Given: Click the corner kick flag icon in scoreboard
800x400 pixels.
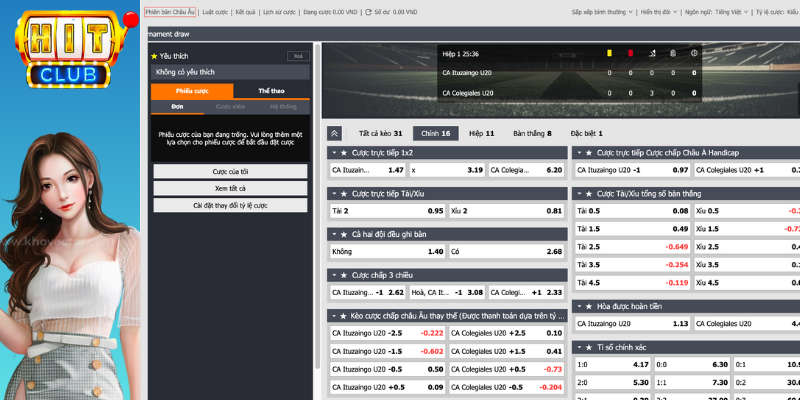Looking at the screenshot, I should tap(652, 53).
